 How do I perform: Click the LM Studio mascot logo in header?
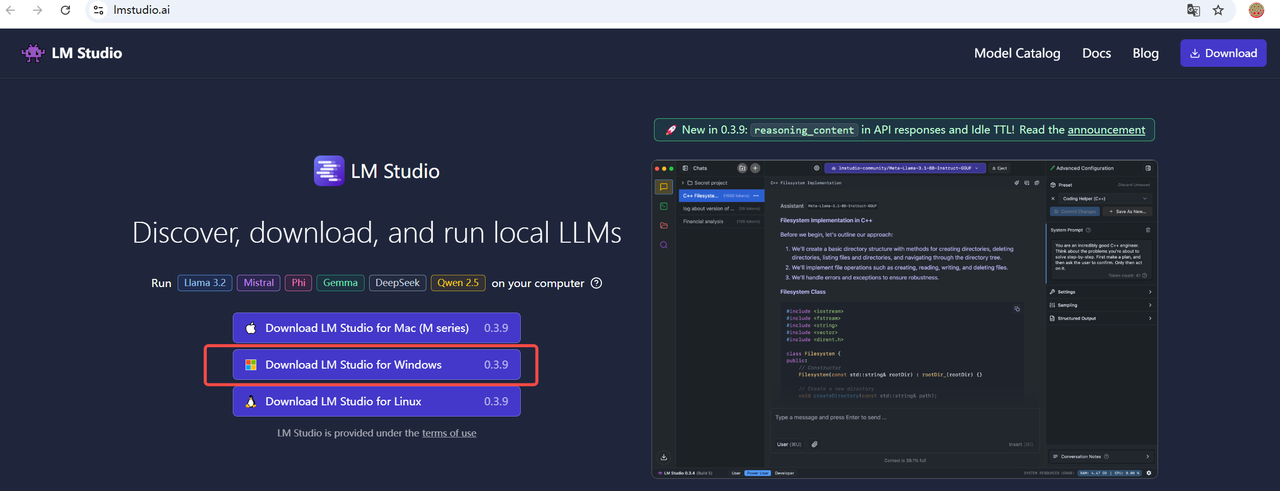33,53
